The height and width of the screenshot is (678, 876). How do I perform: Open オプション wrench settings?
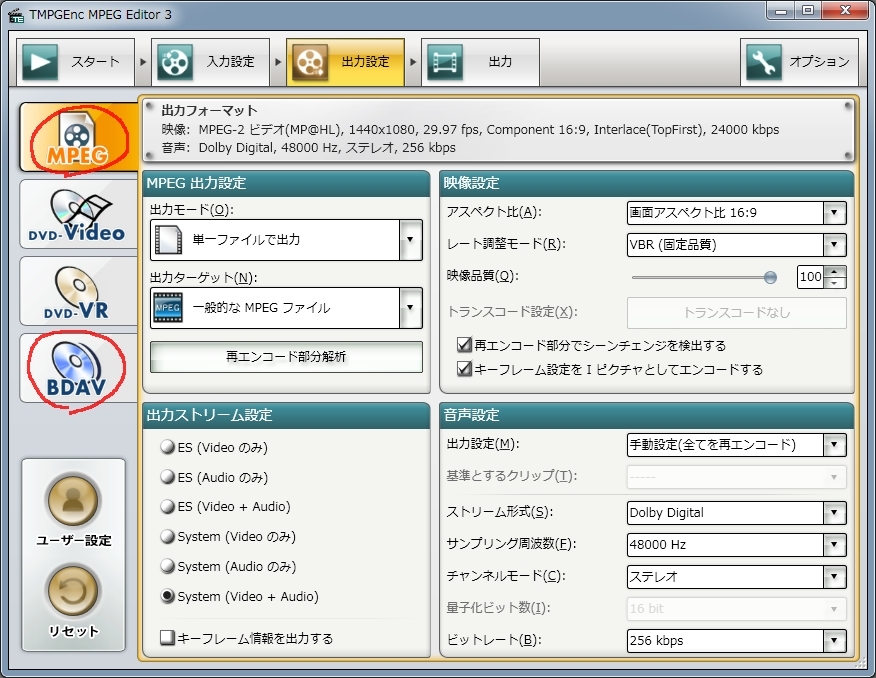(x=799, y=62)
